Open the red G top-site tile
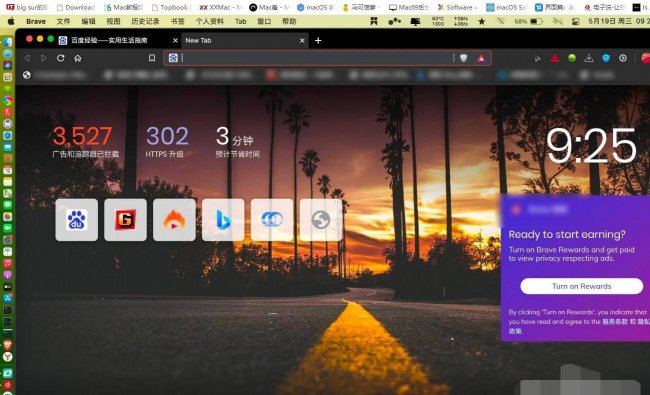Screen dimensions: 650x395 [125, 220]
